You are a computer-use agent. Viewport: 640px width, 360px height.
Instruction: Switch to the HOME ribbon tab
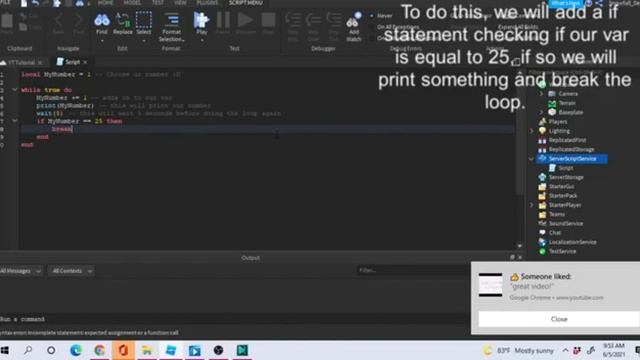tap(105, 3)
